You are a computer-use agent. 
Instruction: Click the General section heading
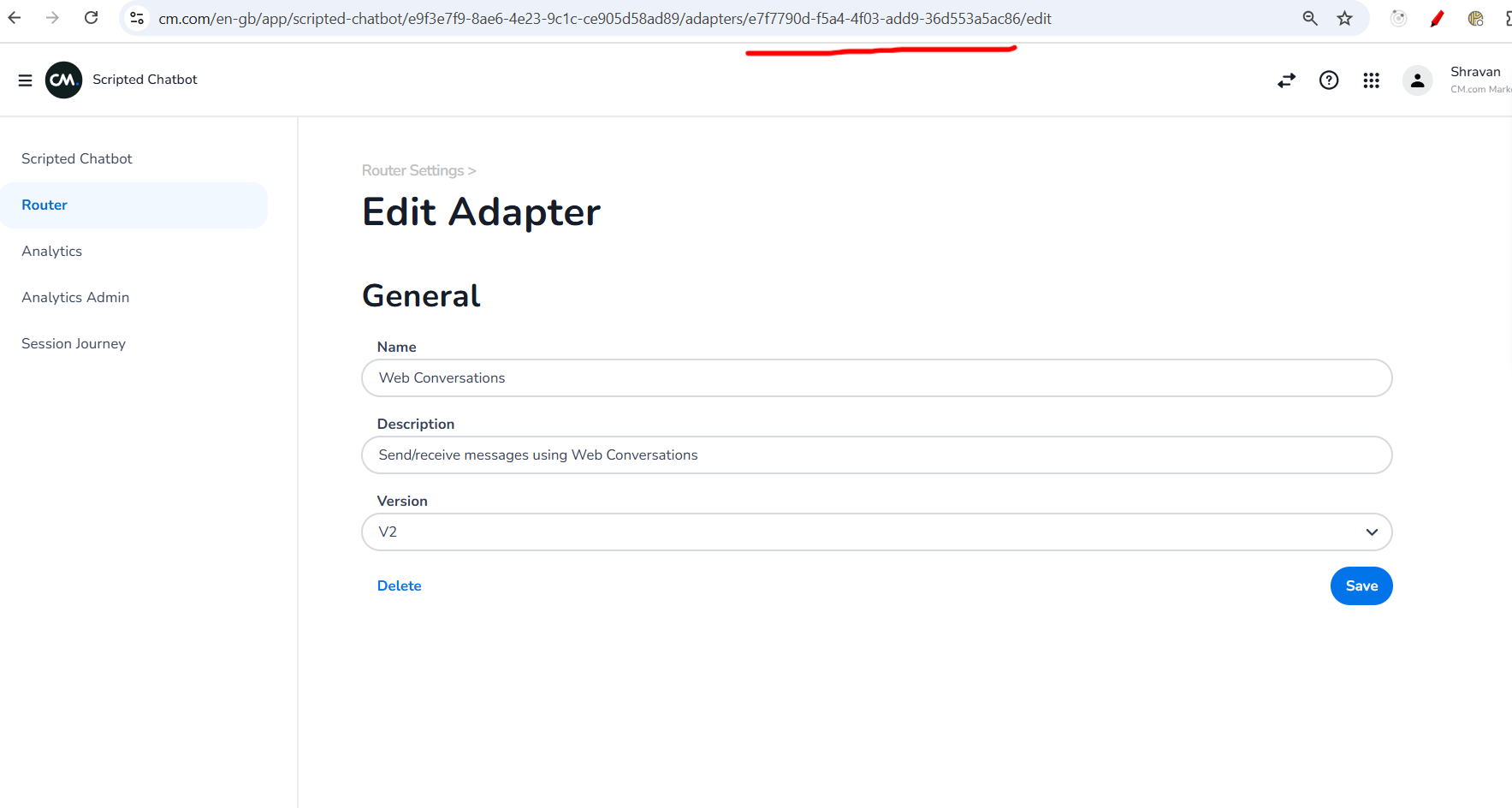click(x=421, y=296)
